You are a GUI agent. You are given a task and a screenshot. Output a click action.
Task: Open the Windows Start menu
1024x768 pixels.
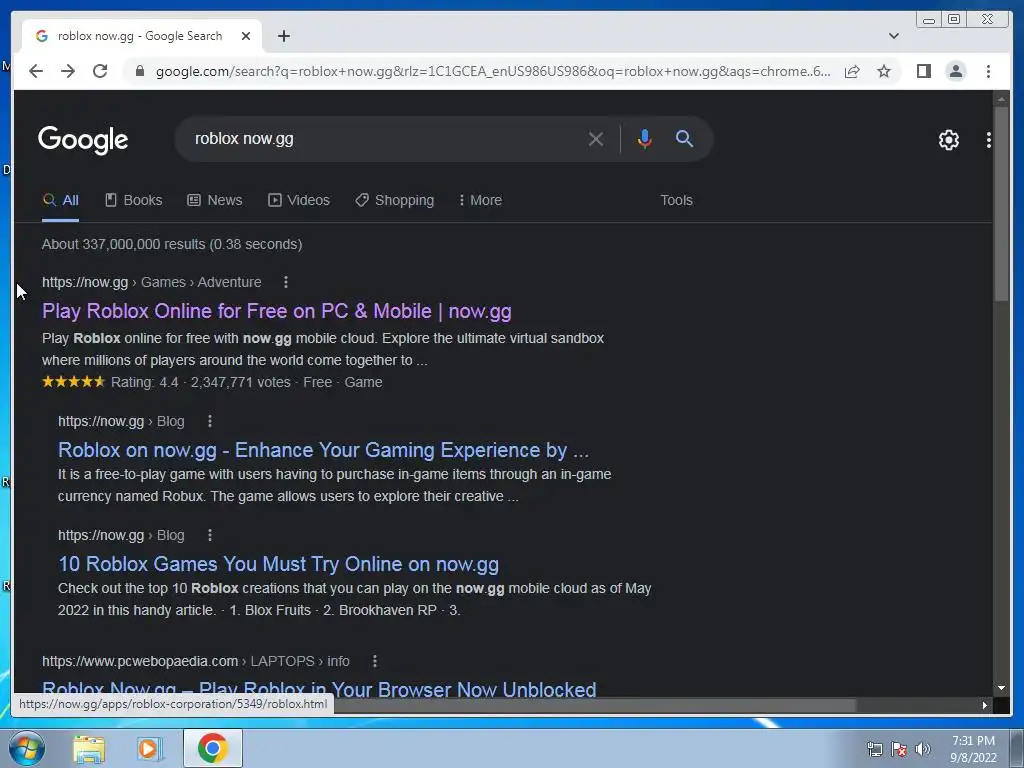click(x=27, y=748)
